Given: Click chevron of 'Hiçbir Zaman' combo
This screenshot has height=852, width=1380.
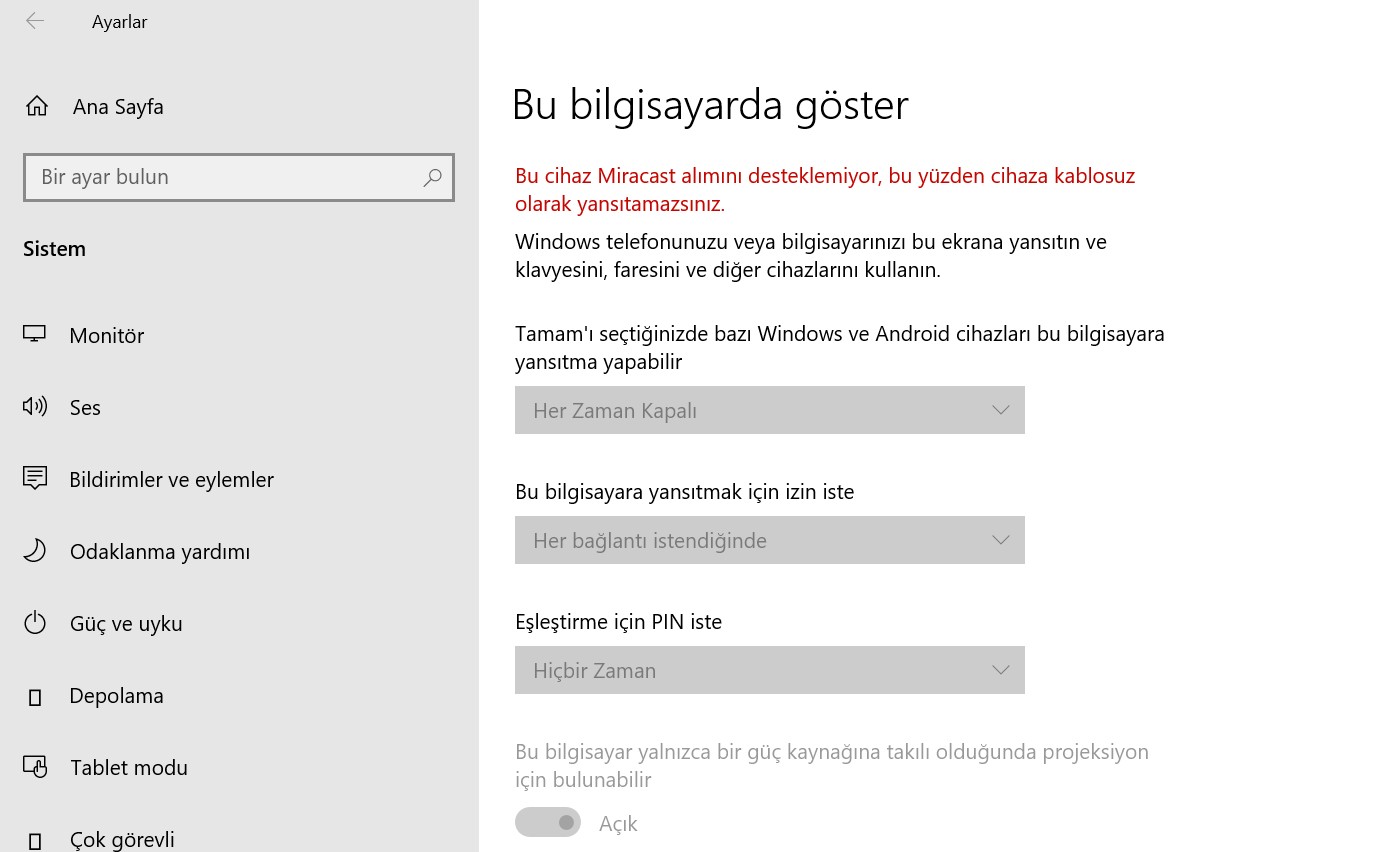Looking at the screenshot, I should click(1000, 670).
